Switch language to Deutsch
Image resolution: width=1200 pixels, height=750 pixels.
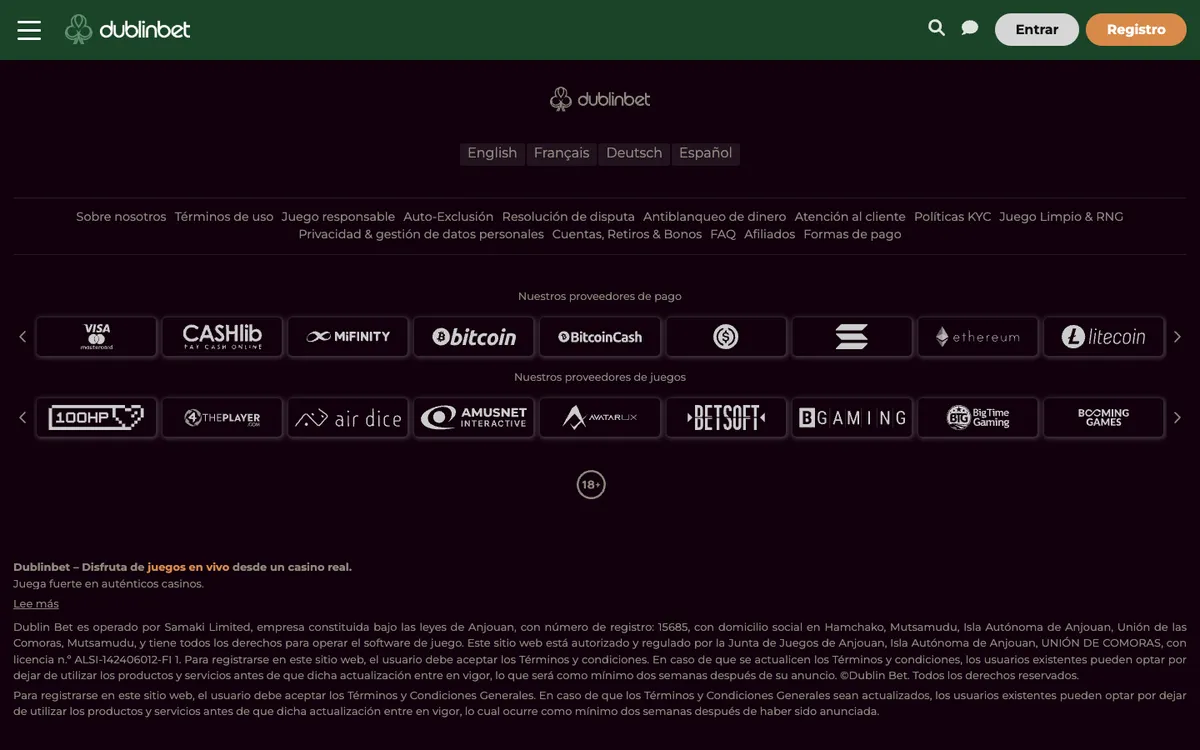(634, 153)
